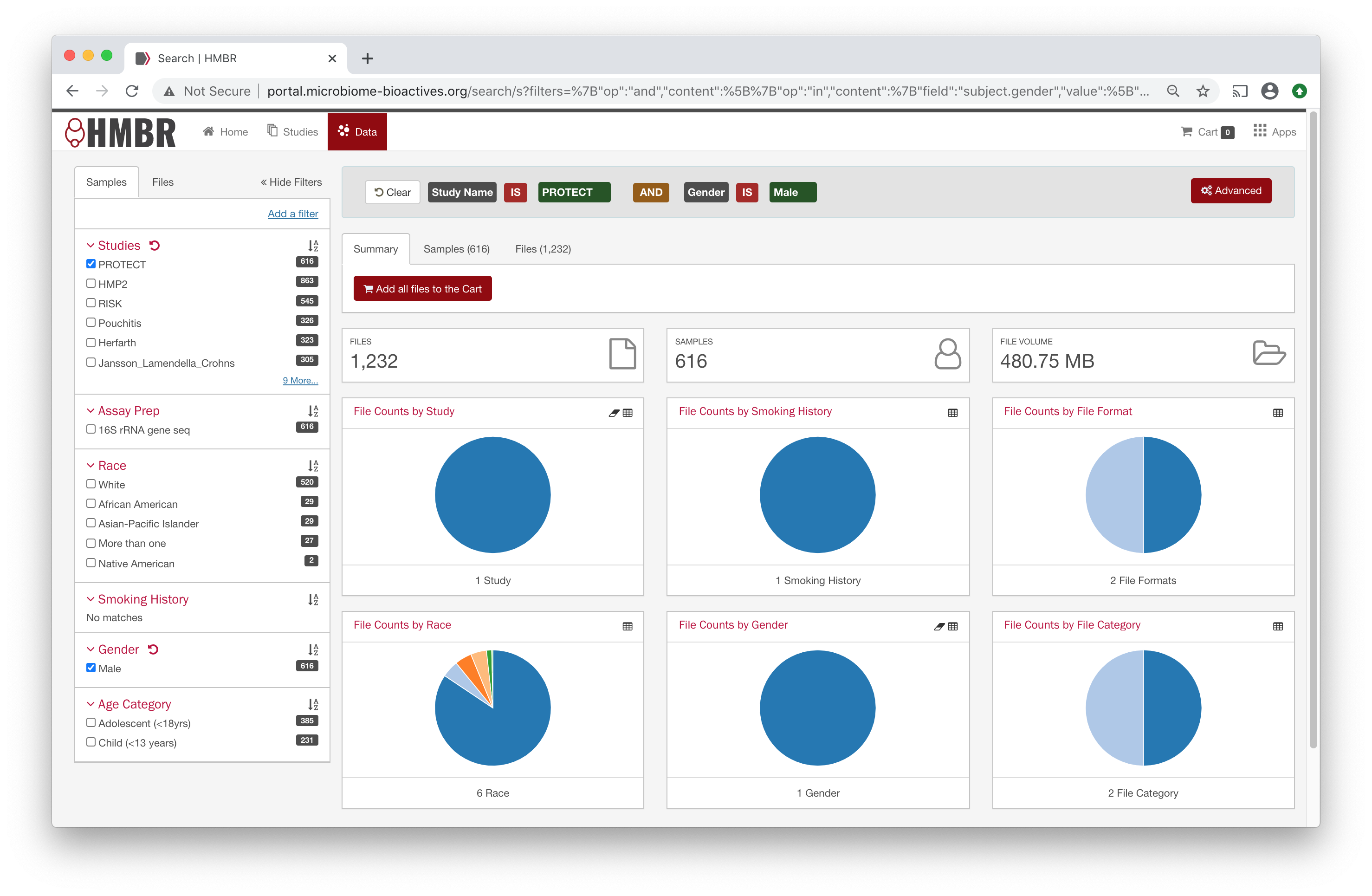Click Add all files to the Cart

pyautogui.click(x=422, y=288)
